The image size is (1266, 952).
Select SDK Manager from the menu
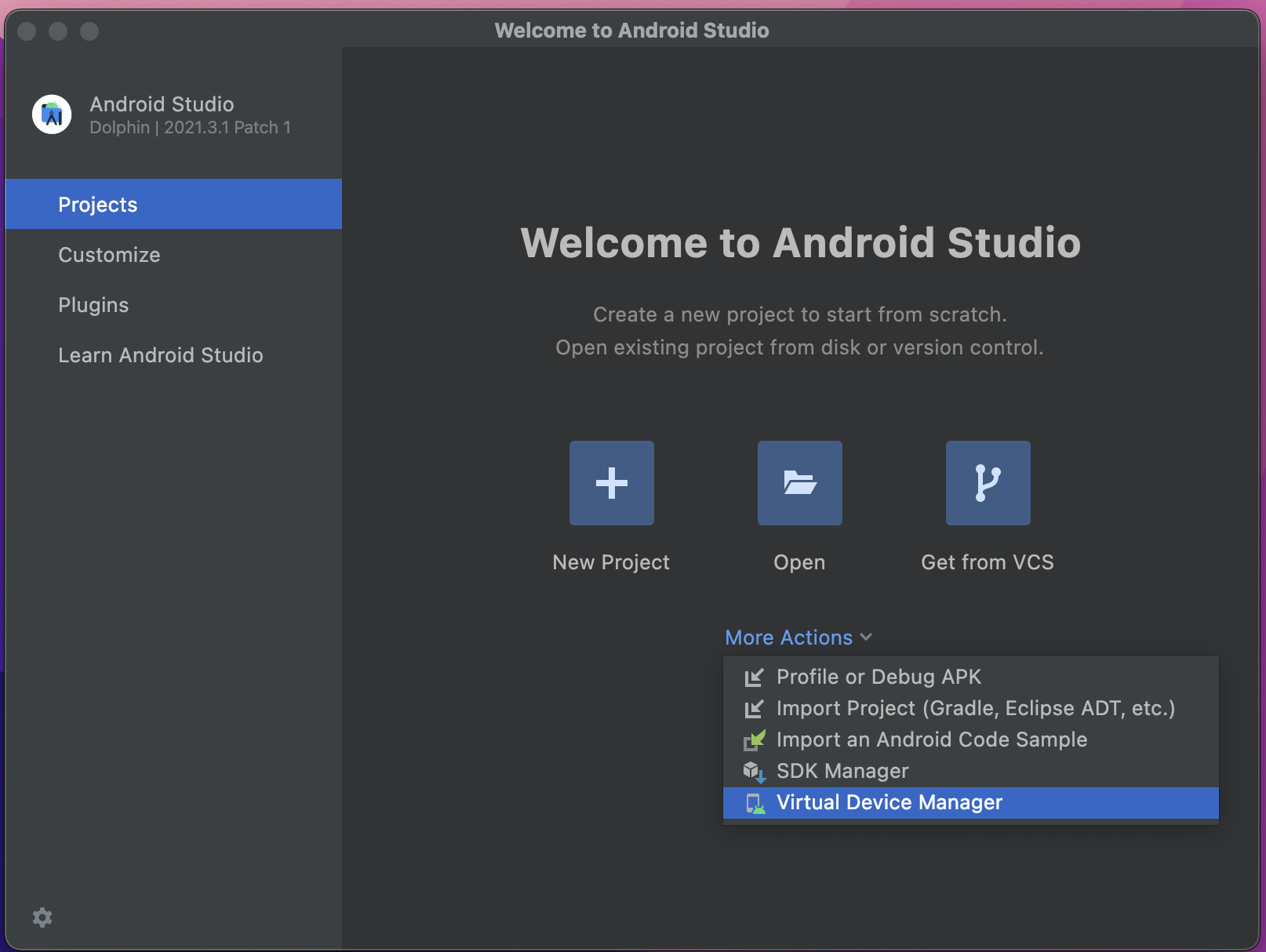tap(842, 772)
